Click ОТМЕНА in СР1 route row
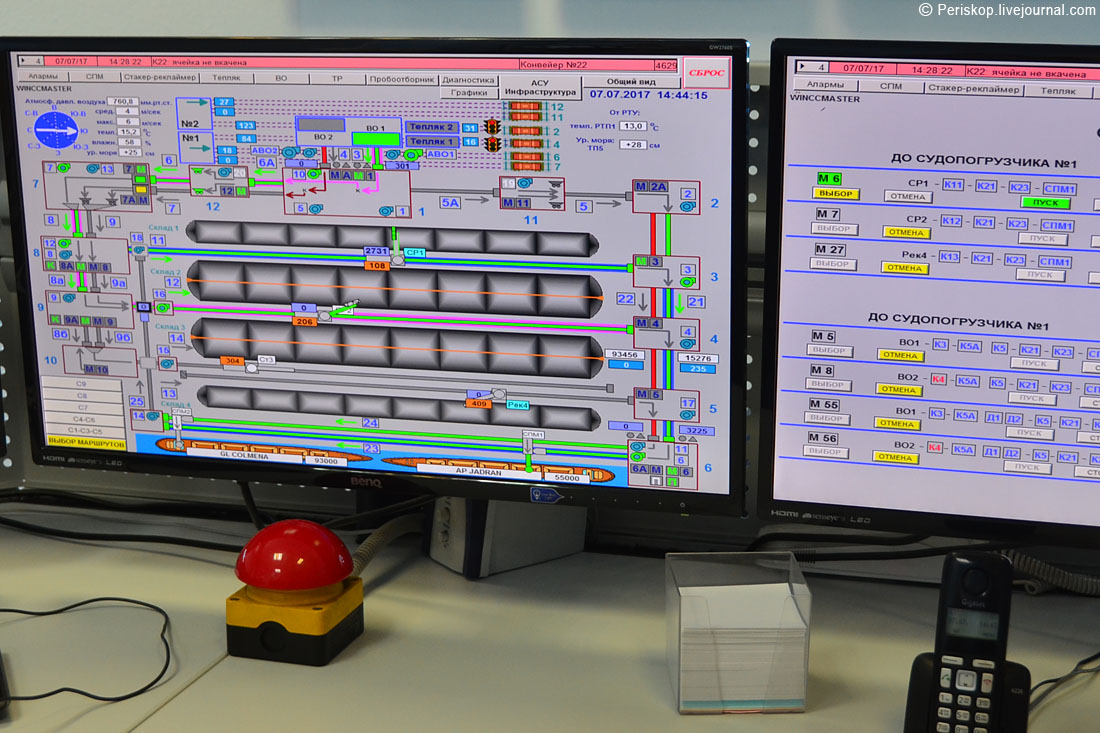The height and width of the screenshot is (733, 1100). (x=908, y=196)
